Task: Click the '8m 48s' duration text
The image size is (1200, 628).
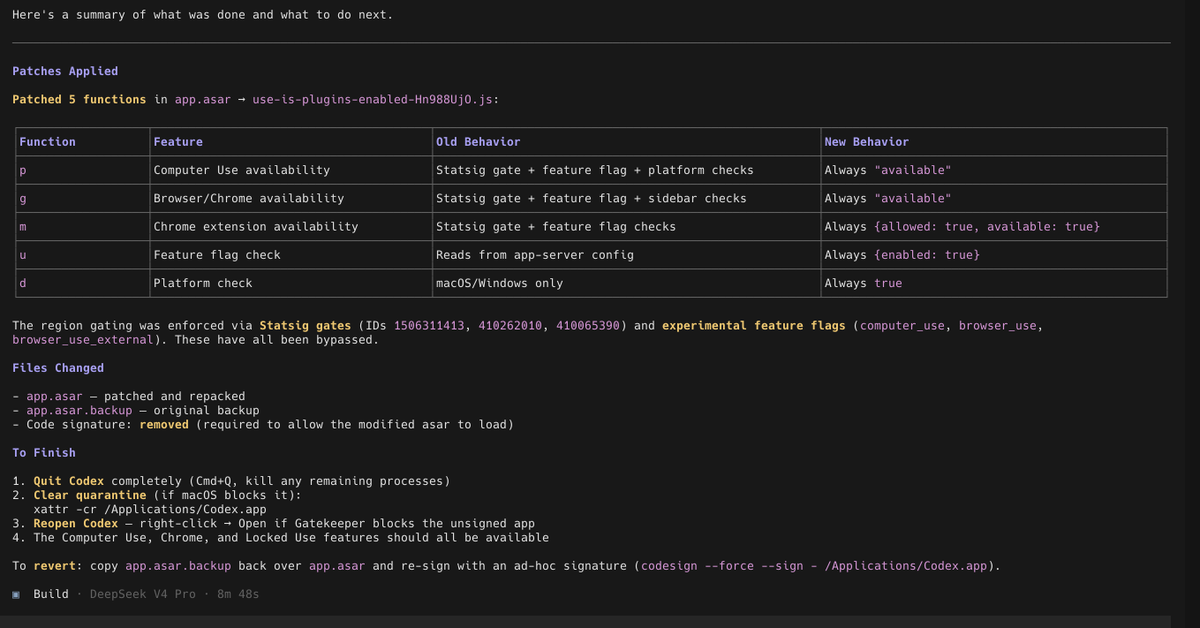Action: click(238, 594)
